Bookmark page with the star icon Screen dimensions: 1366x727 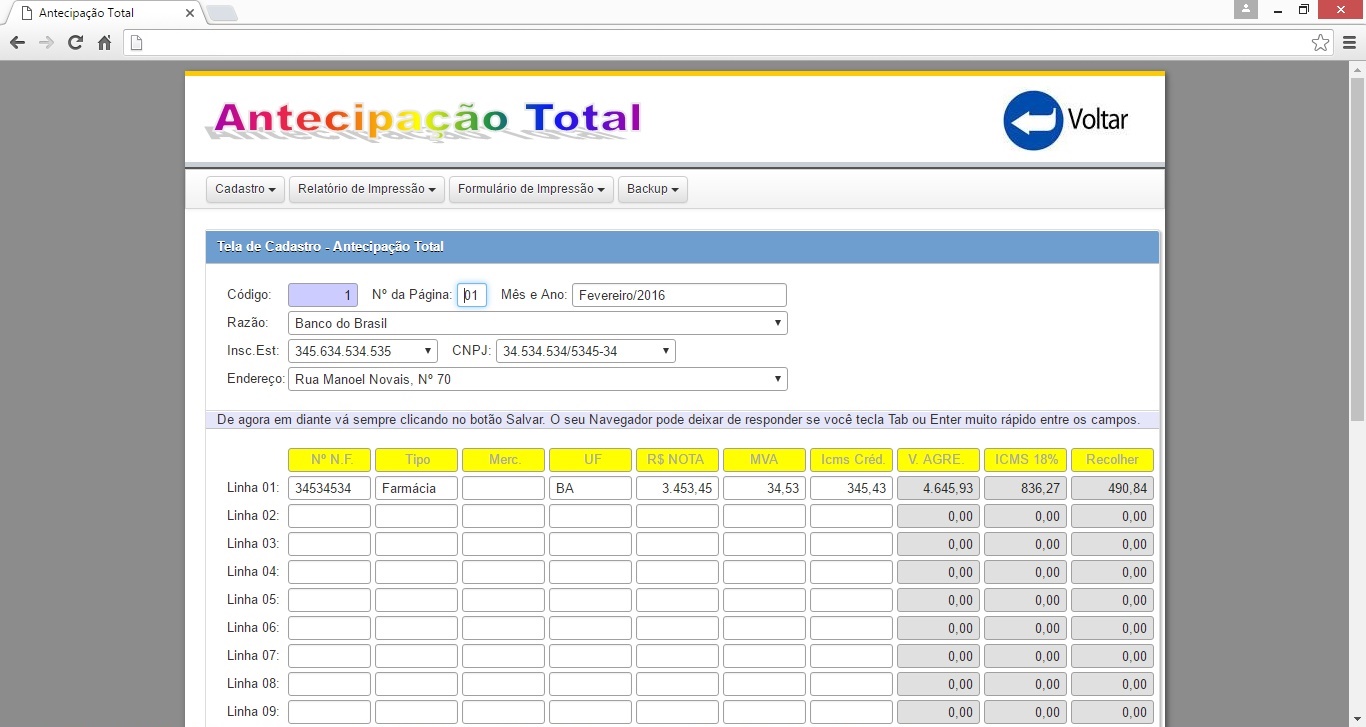pos(1320,43)
